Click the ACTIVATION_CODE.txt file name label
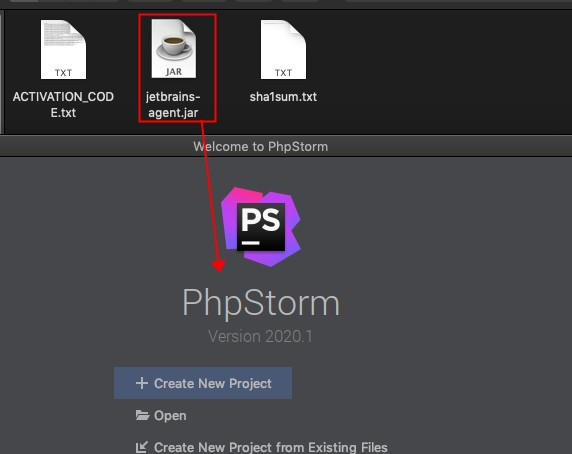Image resolution: width=572 pixels, height=454 pixels. point(63,105)
